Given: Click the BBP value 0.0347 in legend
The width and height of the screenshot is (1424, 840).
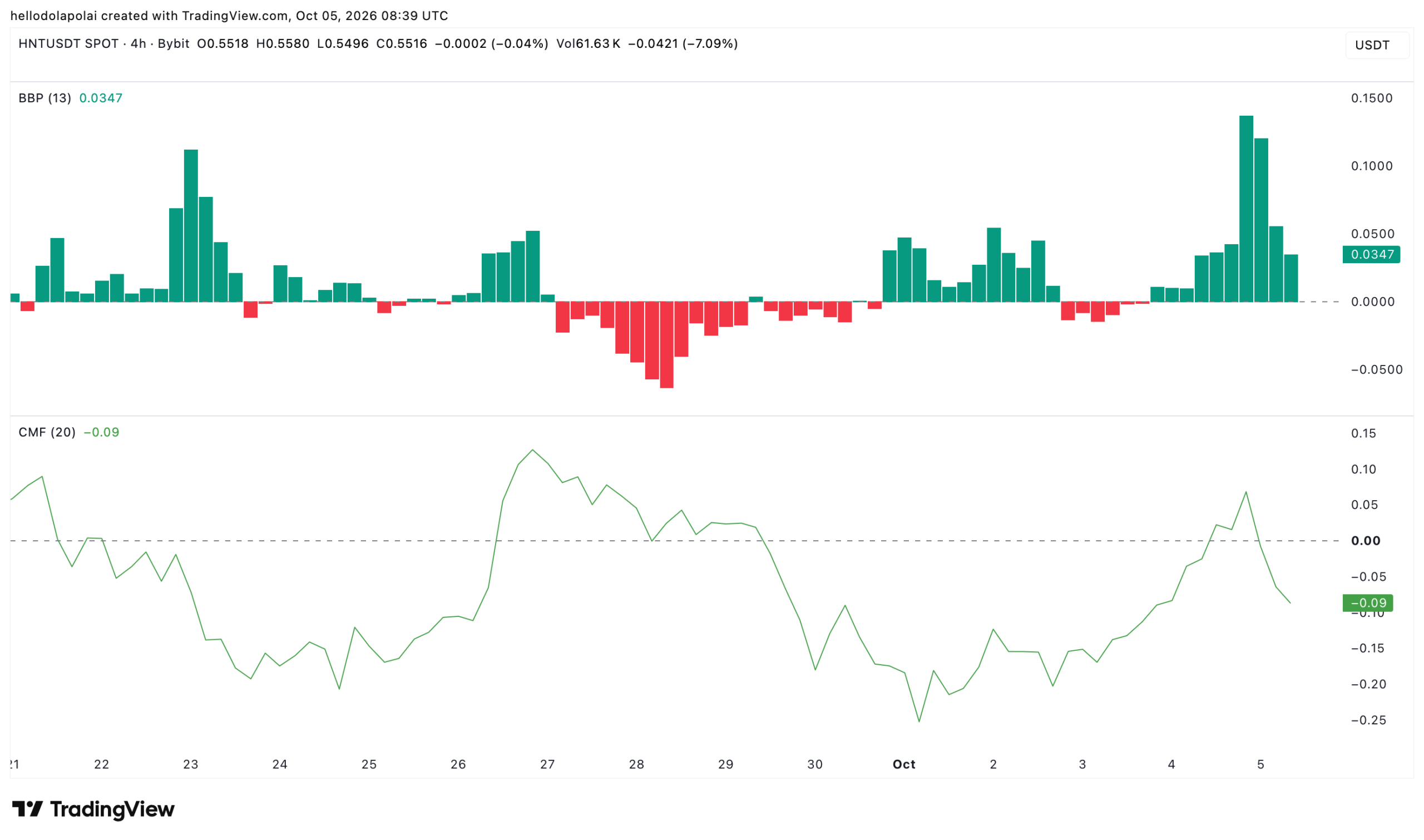Looking at the screenshot, I should 101,98.
